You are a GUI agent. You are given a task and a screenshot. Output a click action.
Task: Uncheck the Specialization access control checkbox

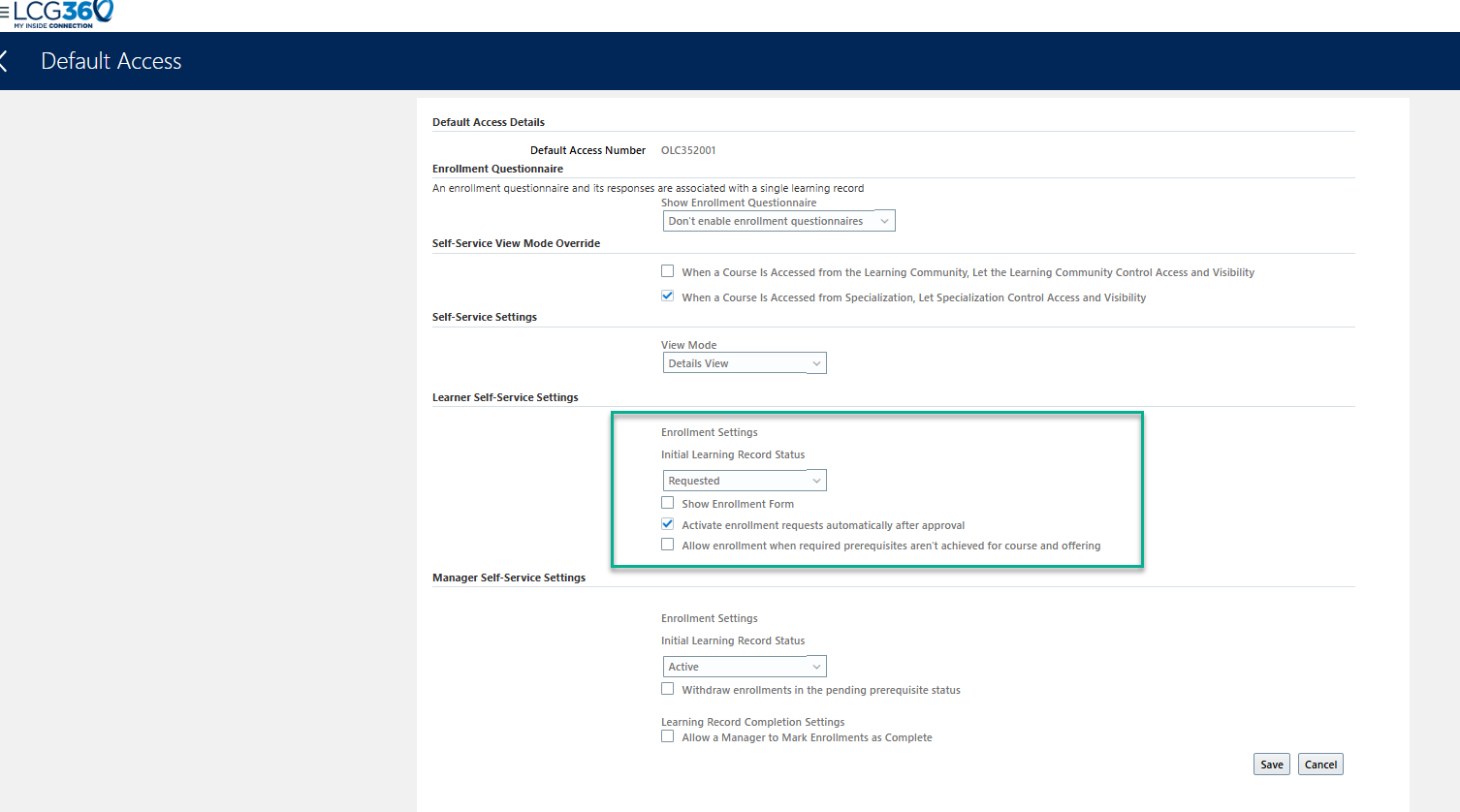pyautogui.click(x=667, y=296)
